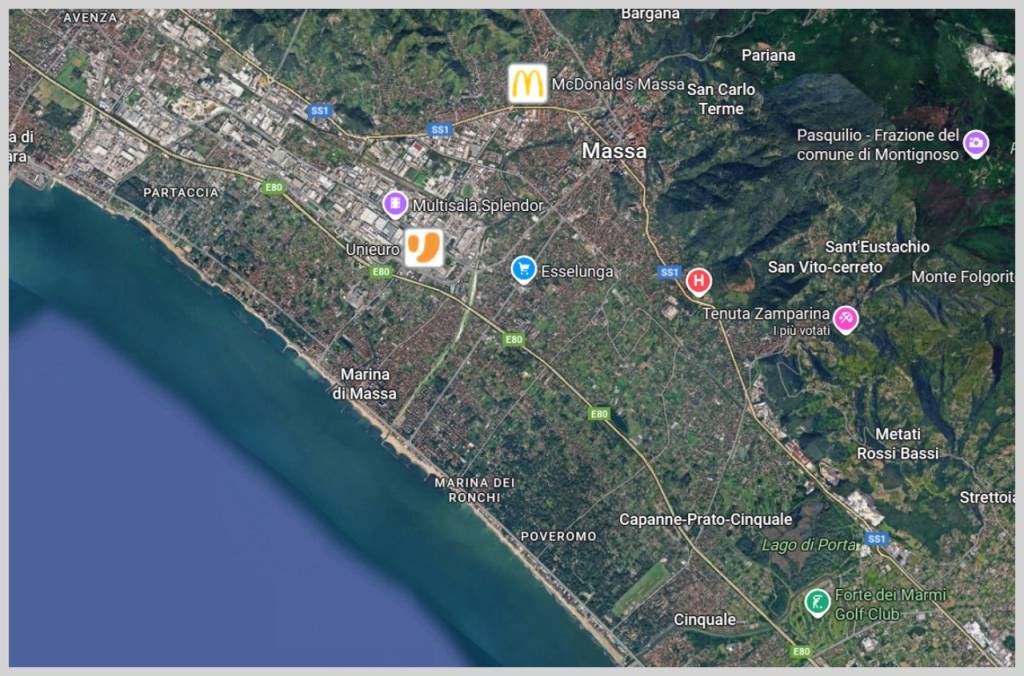Click the McDonald's Massa map marker
The height and width of the screenshot is (676, 1024).
[527, 84]
